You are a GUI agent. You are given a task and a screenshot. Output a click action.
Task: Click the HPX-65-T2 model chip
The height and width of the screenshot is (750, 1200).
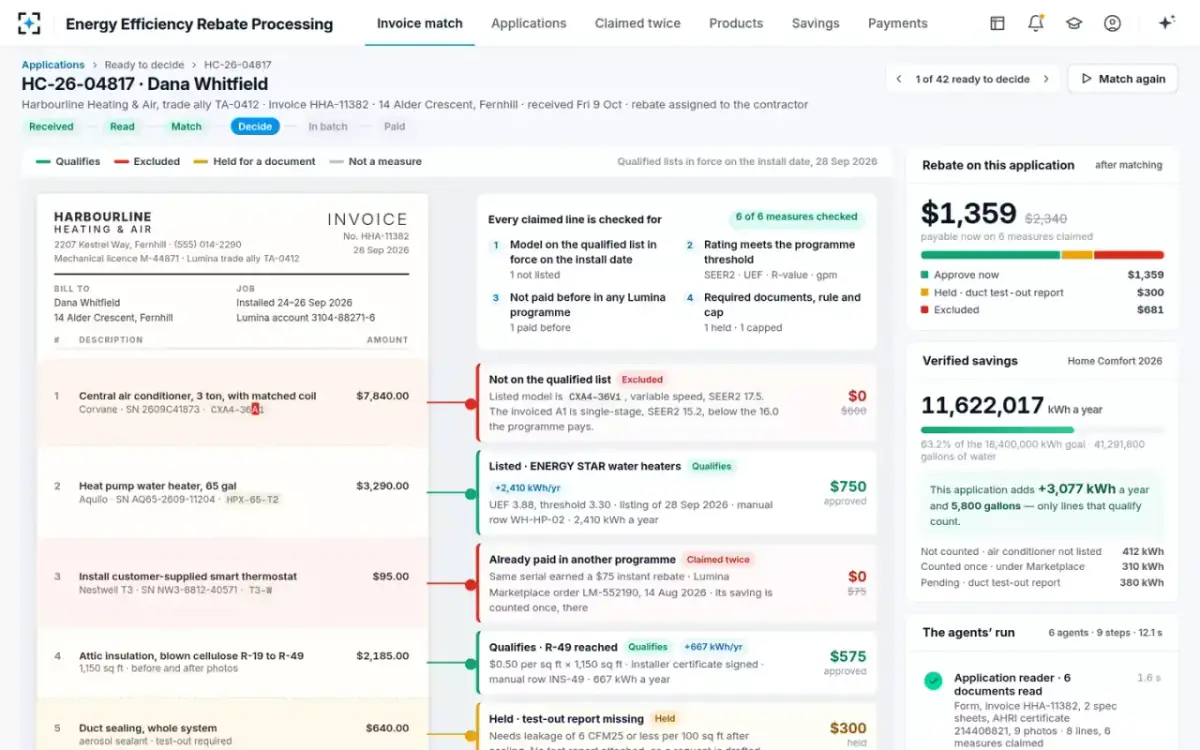(252, 500)
